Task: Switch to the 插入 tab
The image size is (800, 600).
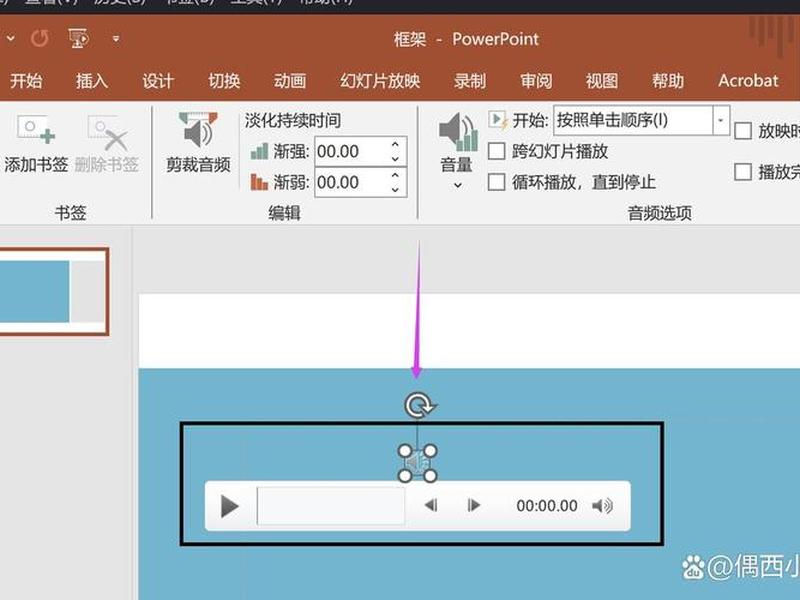Action: click(x=92, y=81)
